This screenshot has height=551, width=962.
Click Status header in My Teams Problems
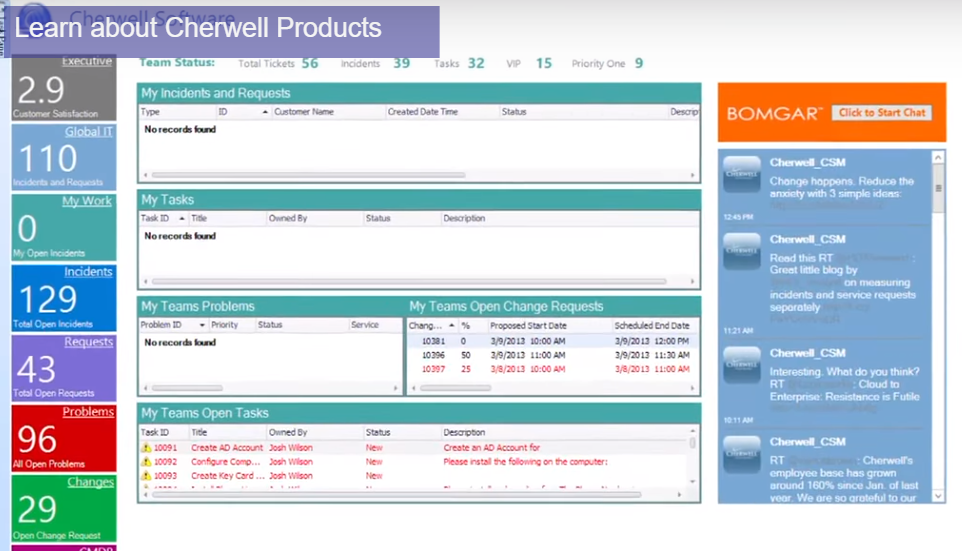(x=302, y=325)
